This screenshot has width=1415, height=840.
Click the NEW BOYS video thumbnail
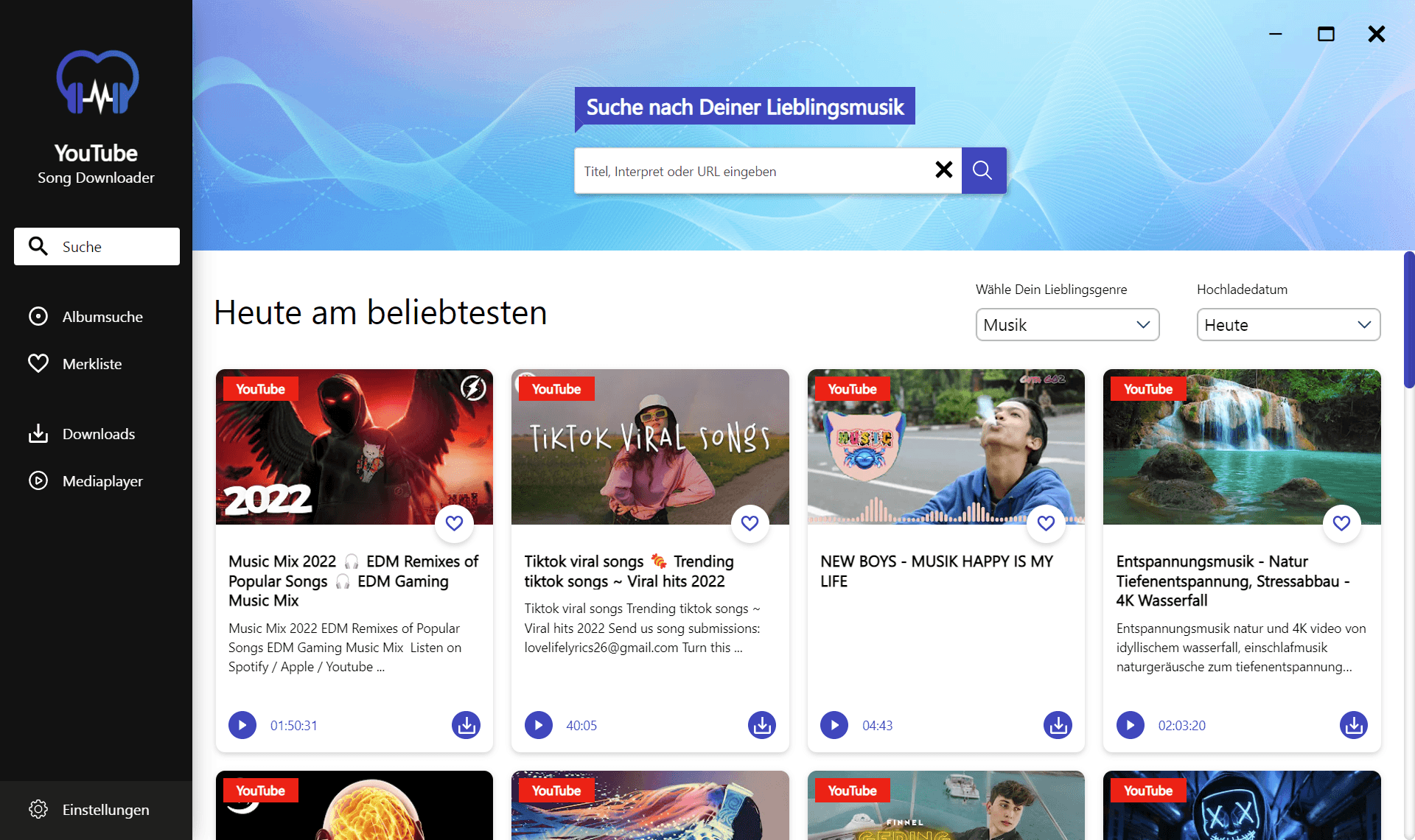pos(946,447)
